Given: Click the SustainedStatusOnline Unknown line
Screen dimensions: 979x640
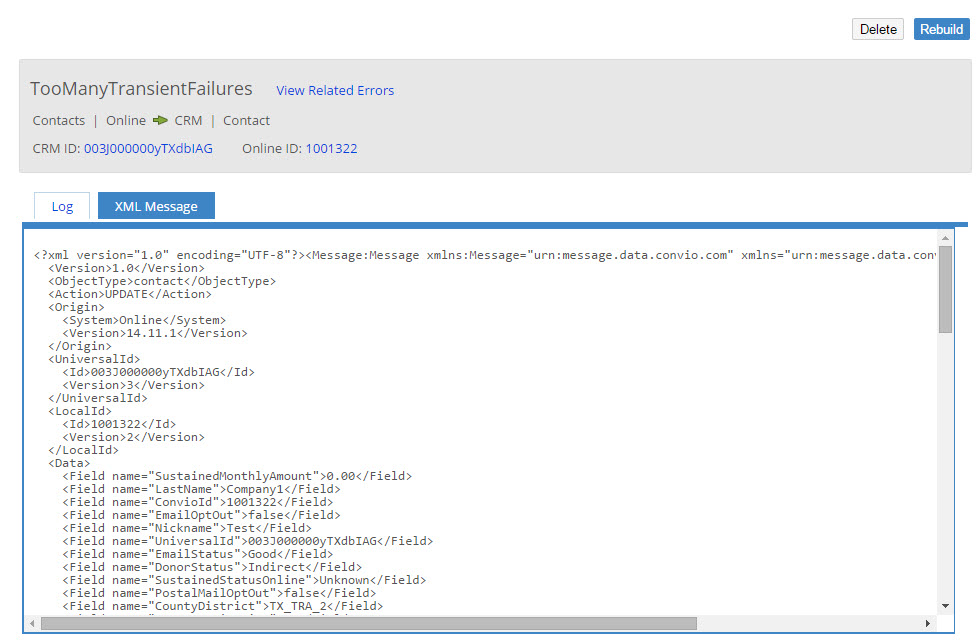Looking at the screenshot, I should (244, 580).
